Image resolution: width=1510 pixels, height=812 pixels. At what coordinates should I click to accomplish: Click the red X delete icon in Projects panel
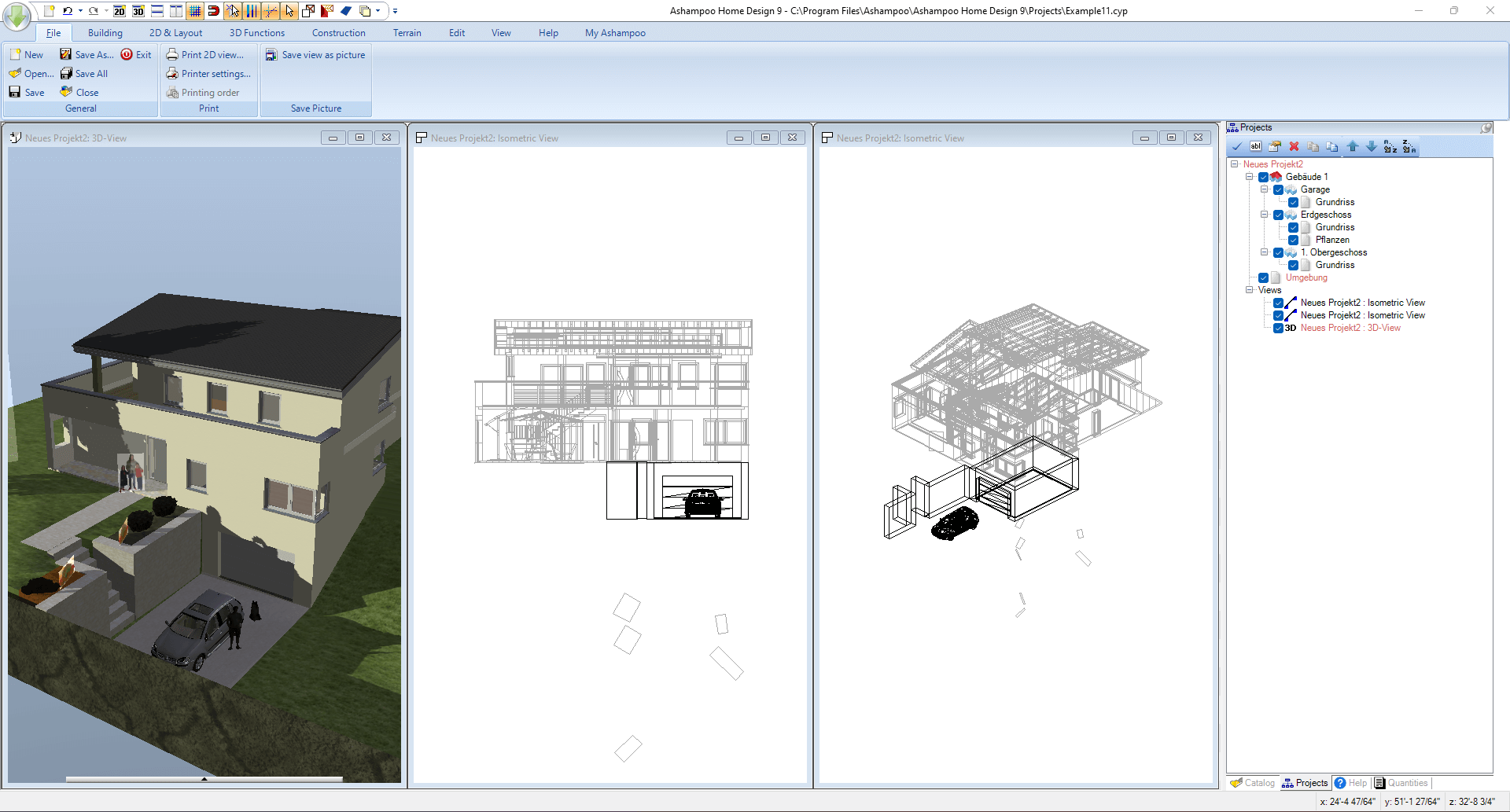[x=1294, y=147]
